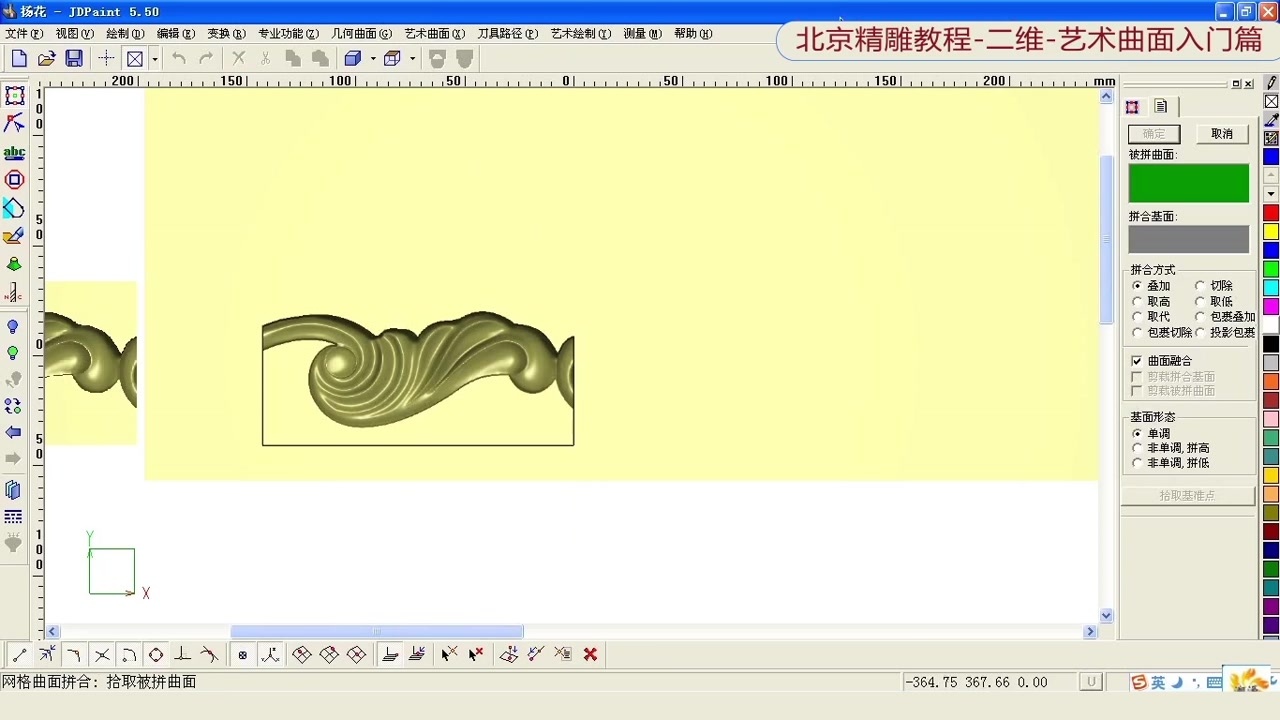Click the shaded 3D cube icon
1280x720 pixels.
(353, 59)
